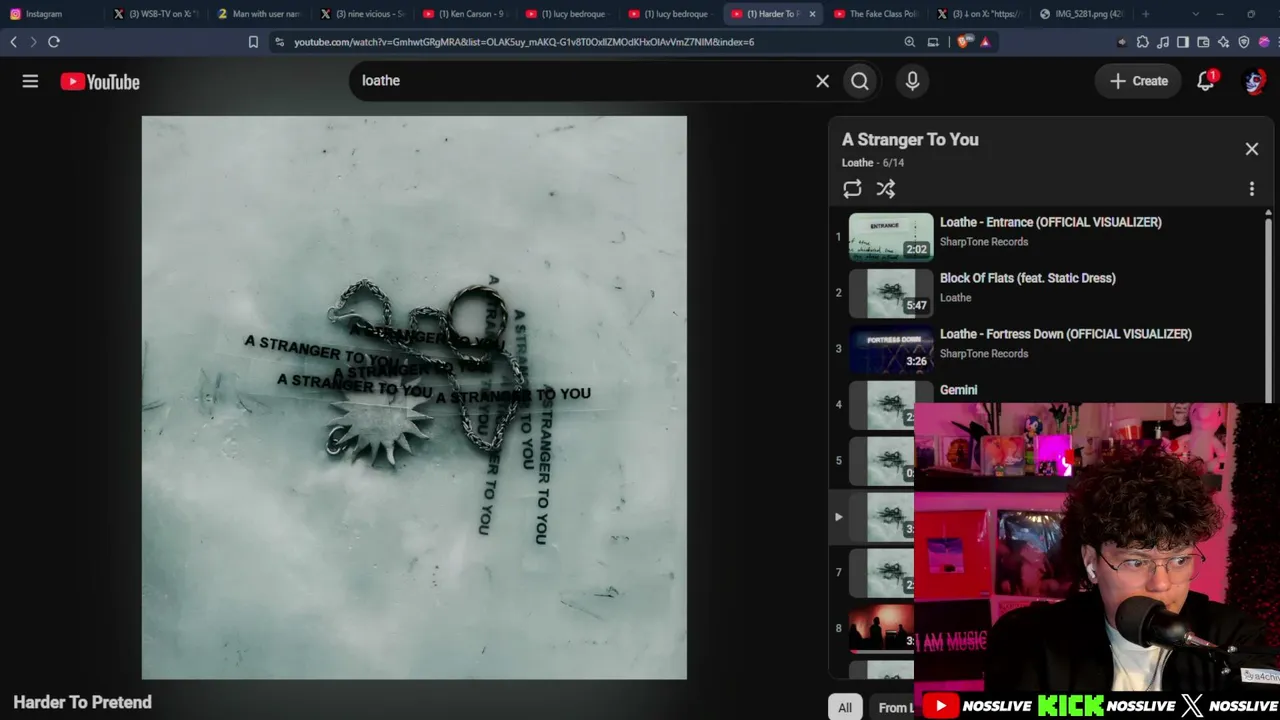Open the YouTube account avatar menu

coord(1254,81)
